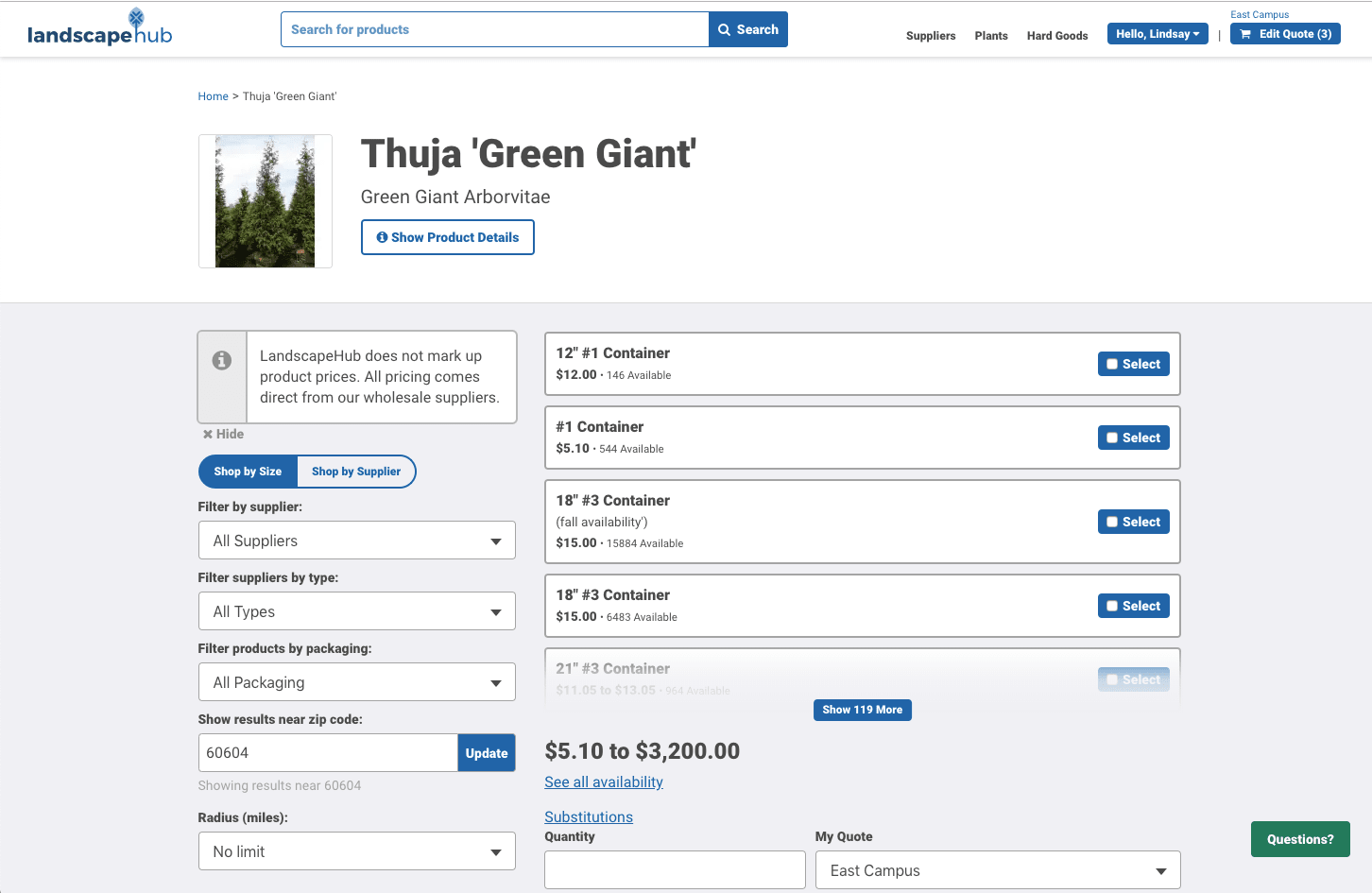Click the cart icon in Edit Quote
1372x893 pixels.
point(1245,34)
